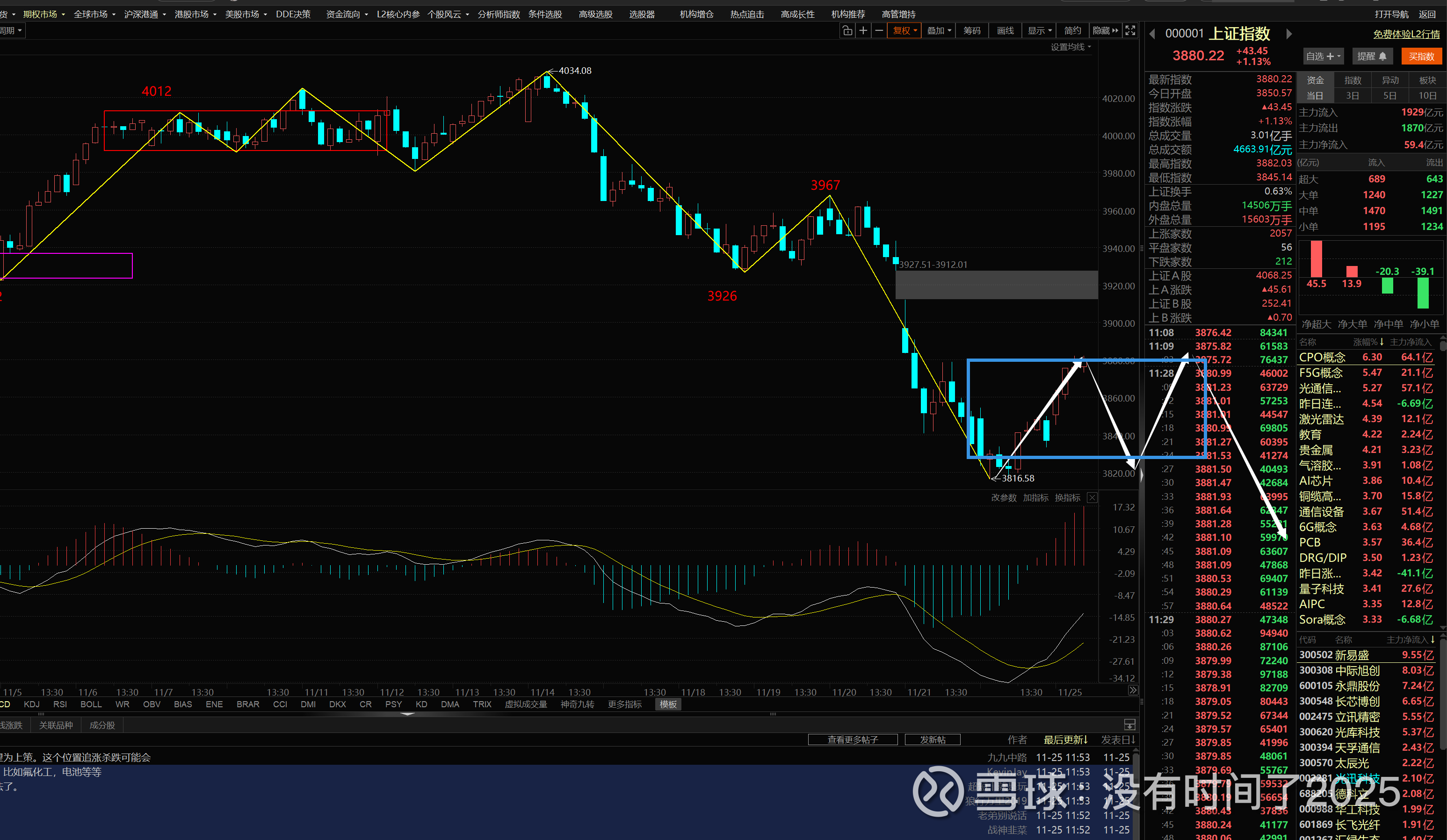Open 免费体验L2行情 link
The image size is (1447, 840).
(1406, 35)
